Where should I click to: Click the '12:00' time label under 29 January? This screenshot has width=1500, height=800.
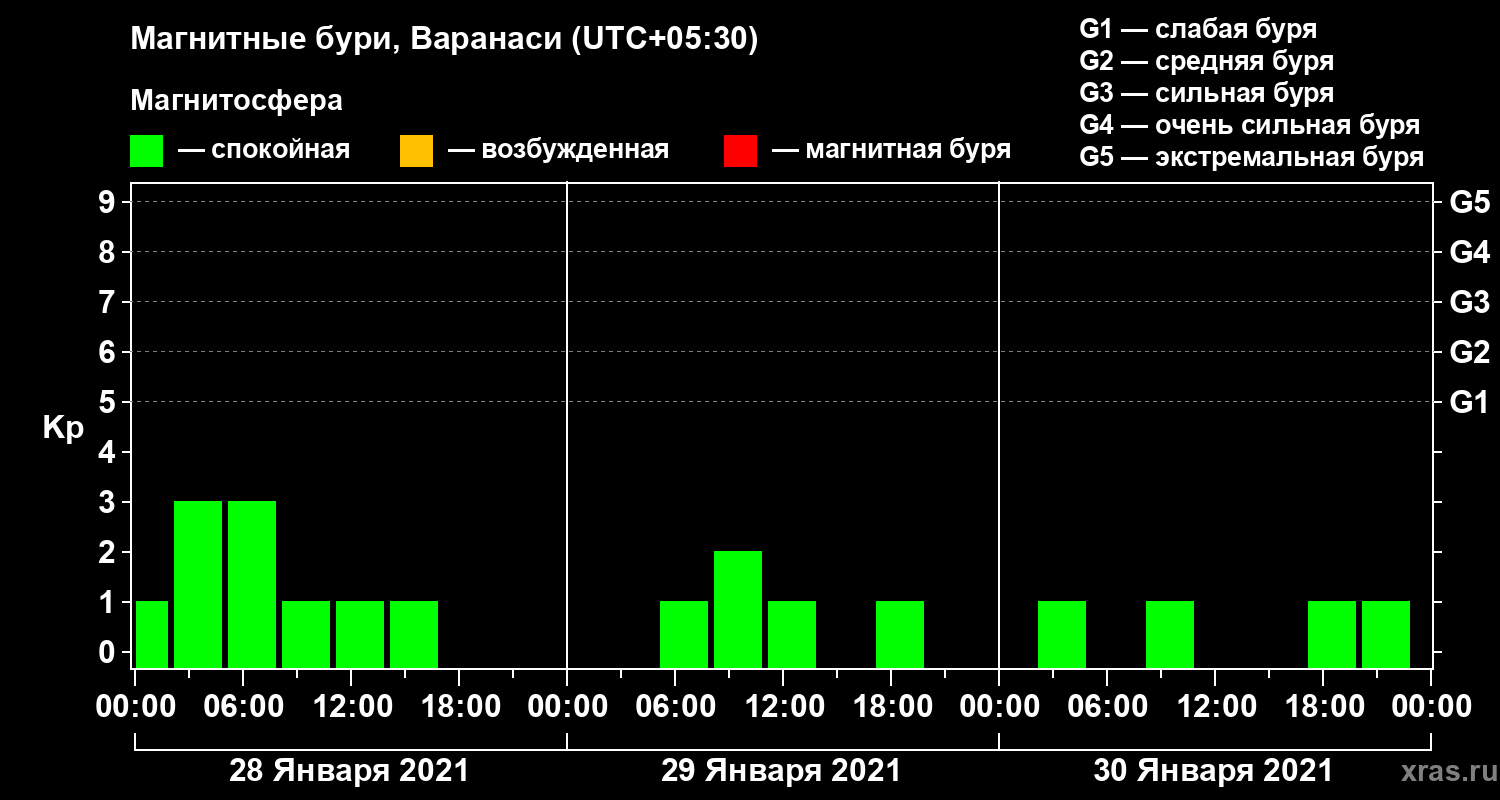click(783, 707)
